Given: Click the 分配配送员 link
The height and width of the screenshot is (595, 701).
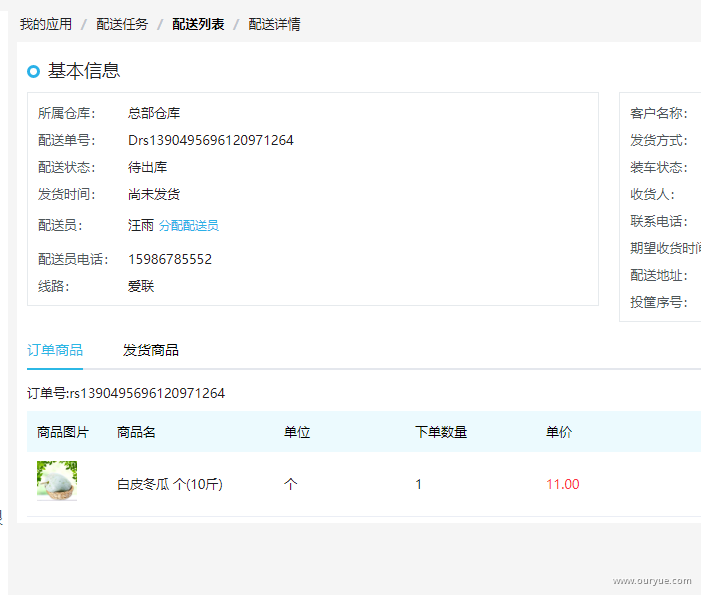Looking at the screenshot, I should (x=189, y=226).
